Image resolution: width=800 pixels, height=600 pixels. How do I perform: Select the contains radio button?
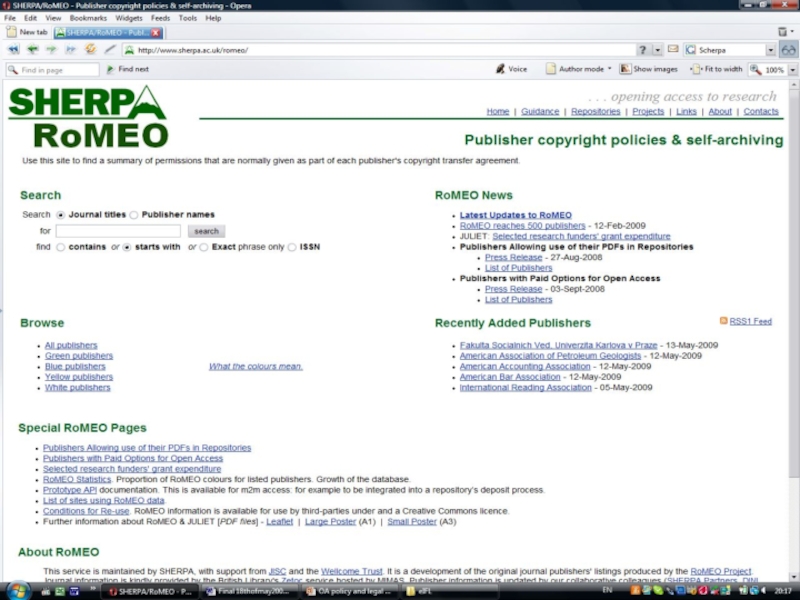61,247
